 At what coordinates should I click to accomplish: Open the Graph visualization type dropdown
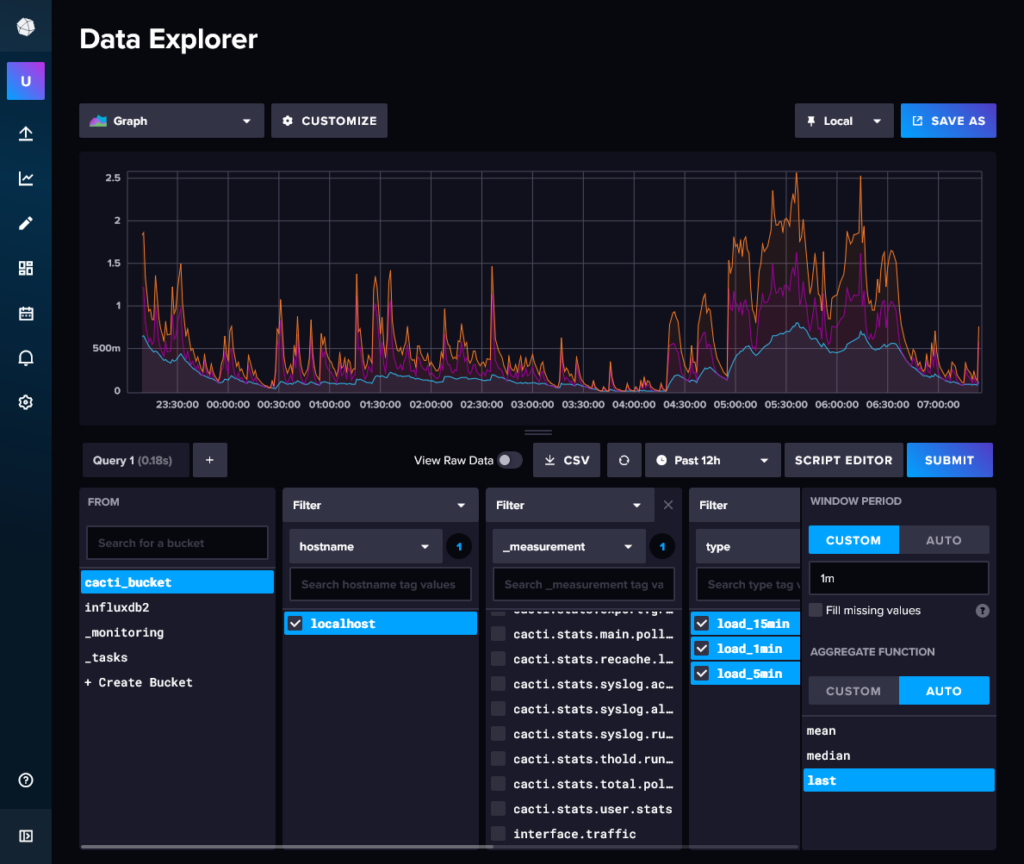[171, 120]
